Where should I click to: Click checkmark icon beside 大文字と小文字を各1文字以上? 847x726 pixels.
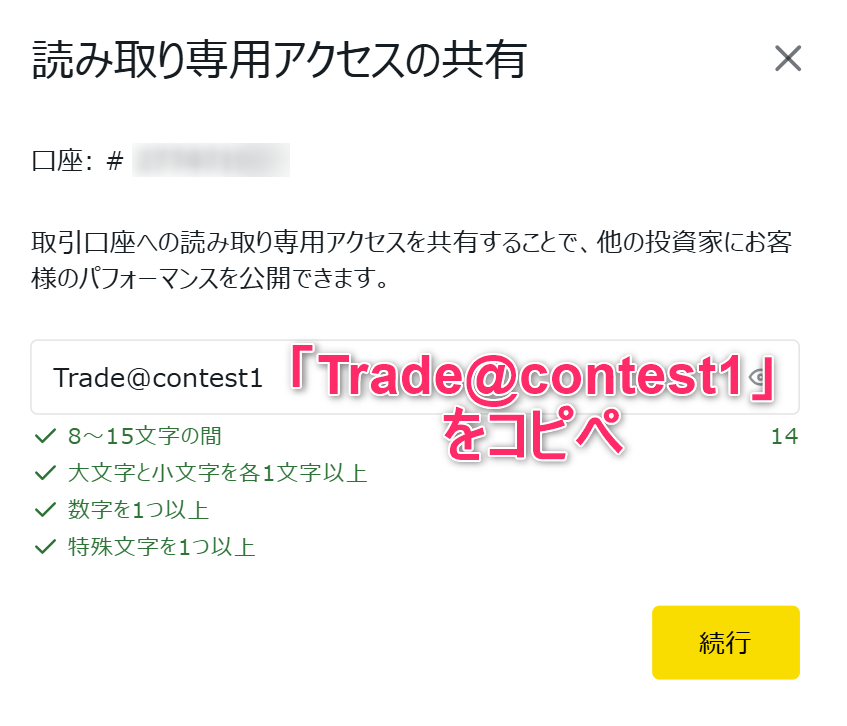45,473
